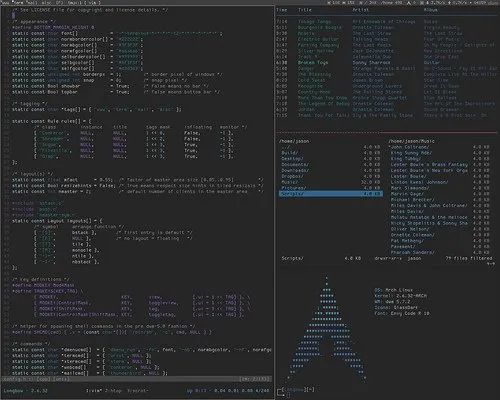The width and height of the screenshot is (500, 400).
Task: Open the Pharoah Sanders/ folder
Action: click(x=412, y=252)
